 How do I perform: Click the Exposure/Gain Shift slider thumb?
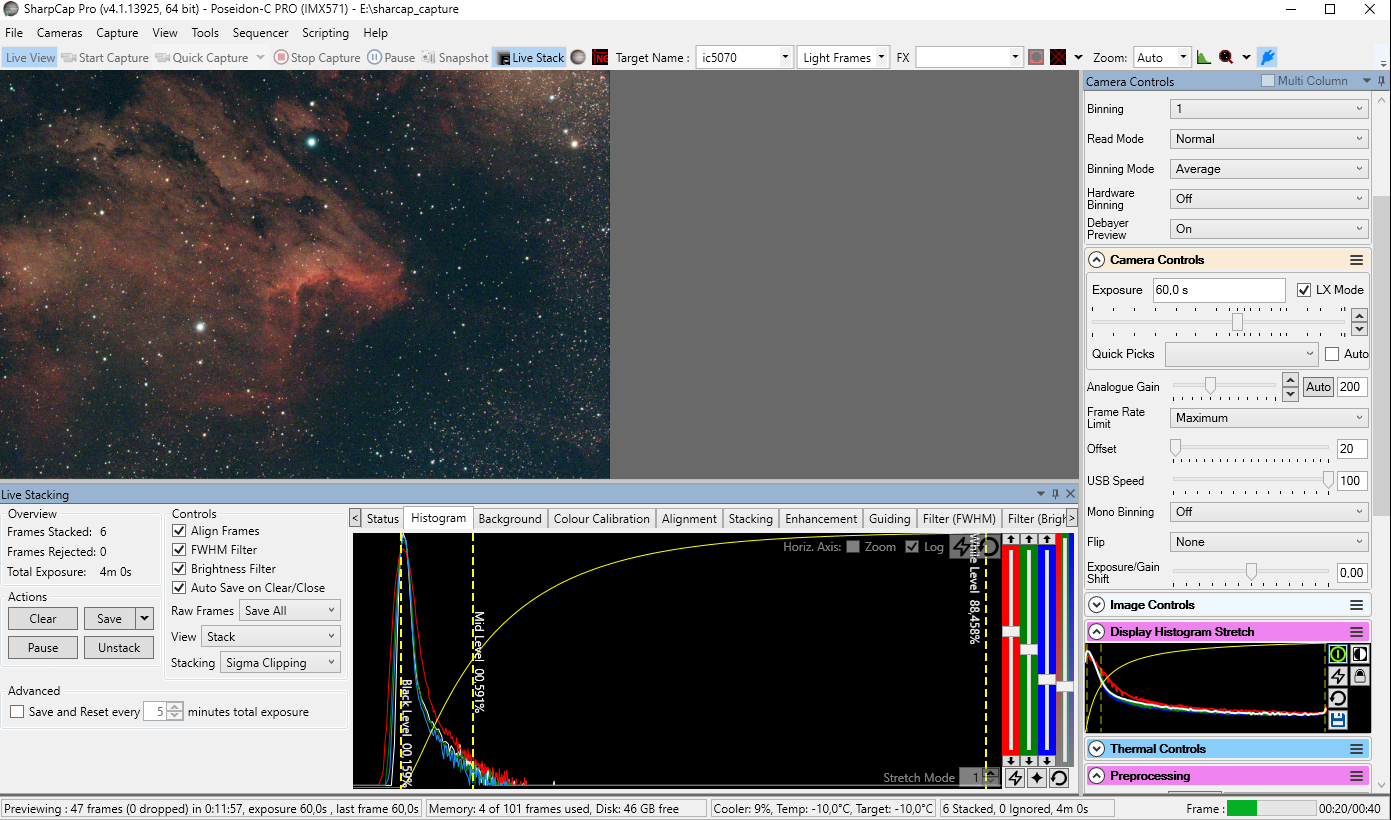[1251, 571]
